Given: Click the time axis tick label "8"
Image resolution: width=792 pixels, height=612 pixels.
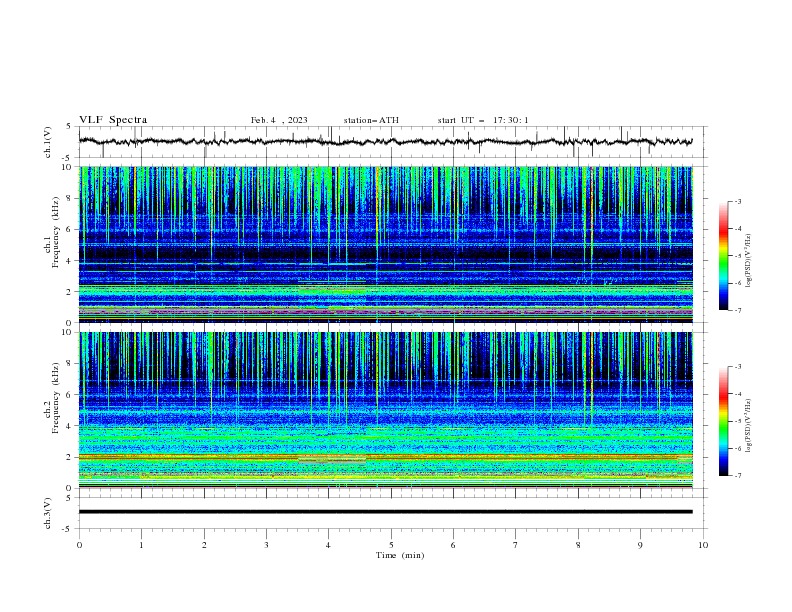Looking at the screenshot, I should [x=578, y=545].
